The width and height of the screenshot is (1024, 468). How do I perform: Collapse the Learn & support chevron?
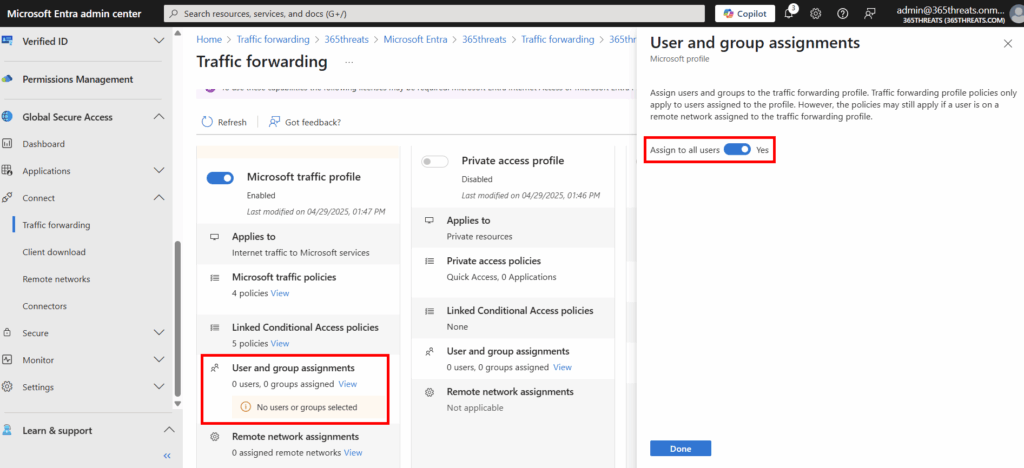(x=169, y=430)
